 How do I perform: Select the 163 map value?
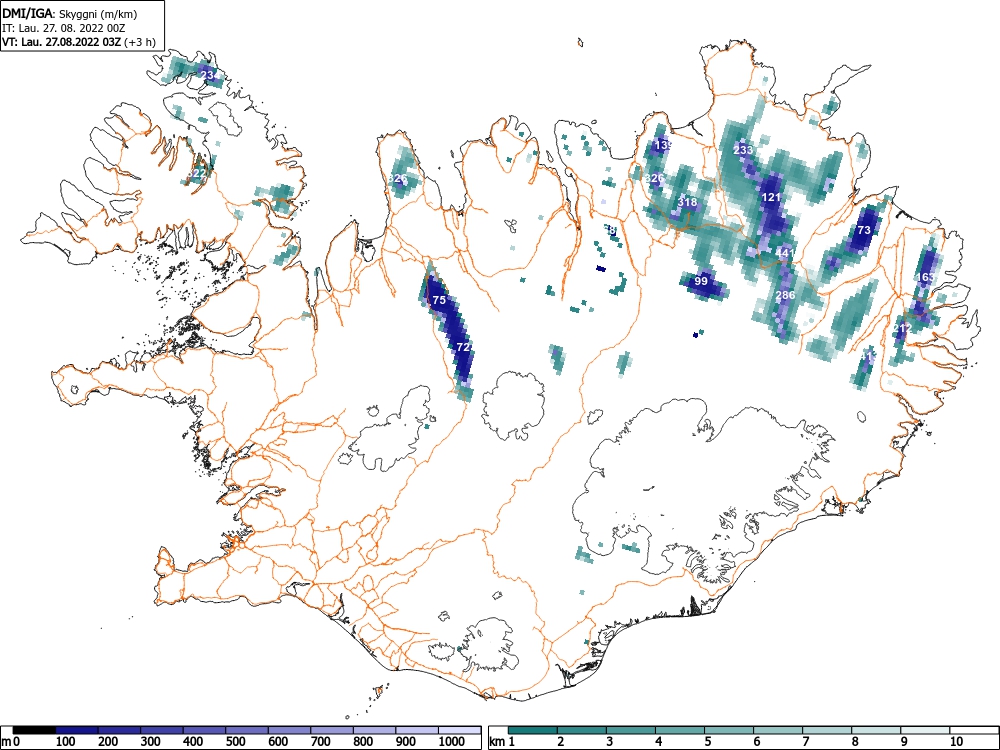925,277
